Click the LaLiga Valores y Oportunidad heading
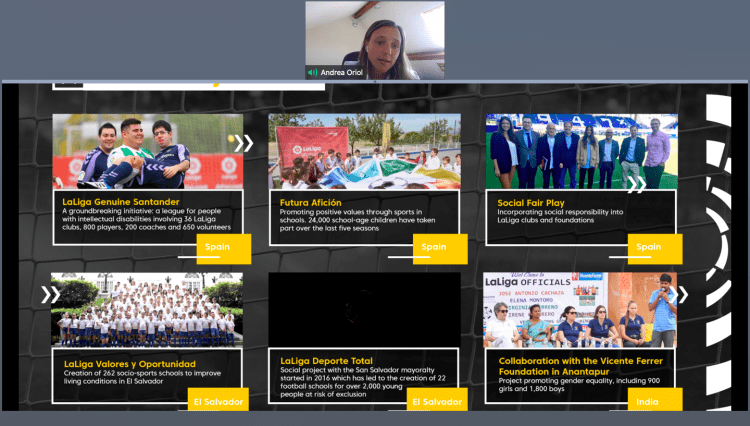The image size is (750, 426). coord(130,364)
